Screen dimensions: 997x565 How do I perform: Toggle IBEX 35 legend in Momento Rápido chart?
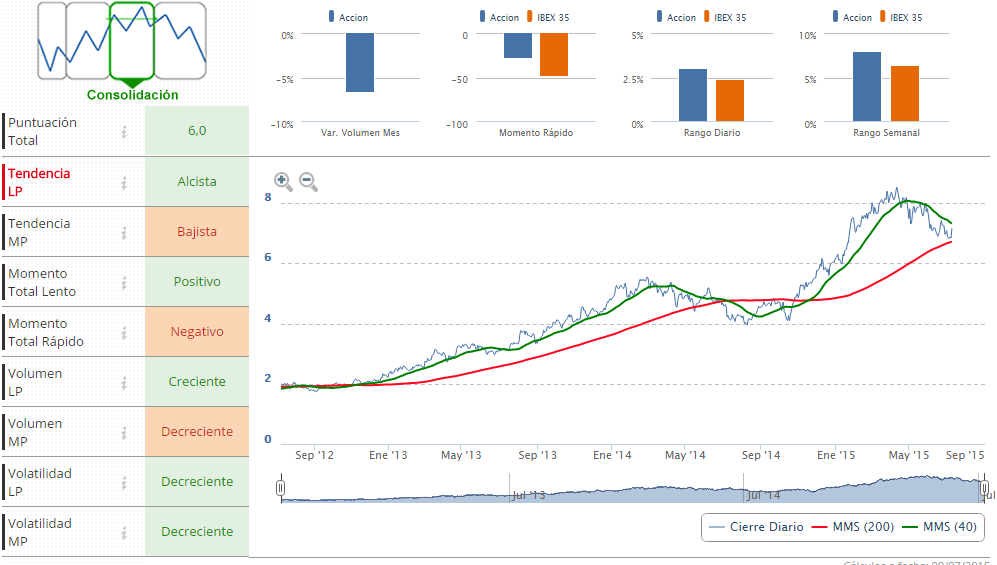pos(548,17)
